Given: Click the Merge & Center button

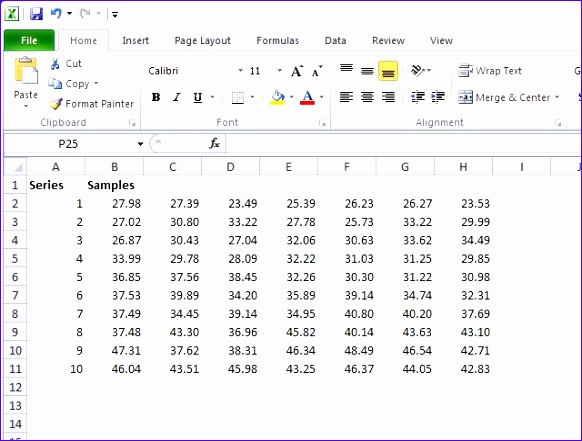Looking at the screenshot, I should tap(504, 97).
